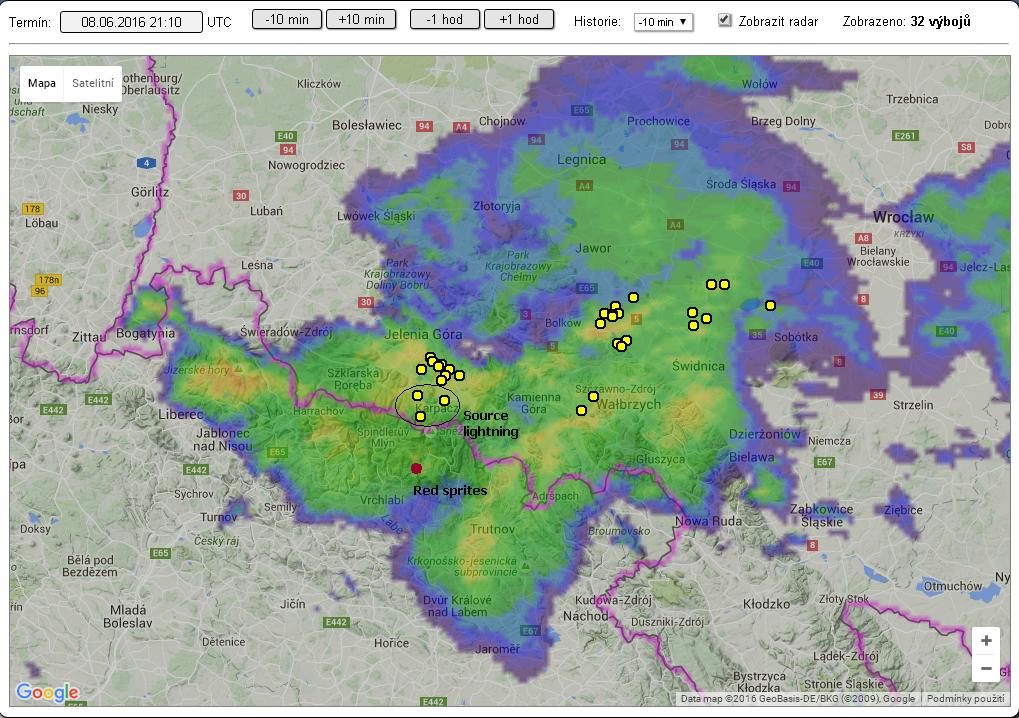Click the Hořice town label
The width and height of the screenshot is (1019, 718).
391,643
